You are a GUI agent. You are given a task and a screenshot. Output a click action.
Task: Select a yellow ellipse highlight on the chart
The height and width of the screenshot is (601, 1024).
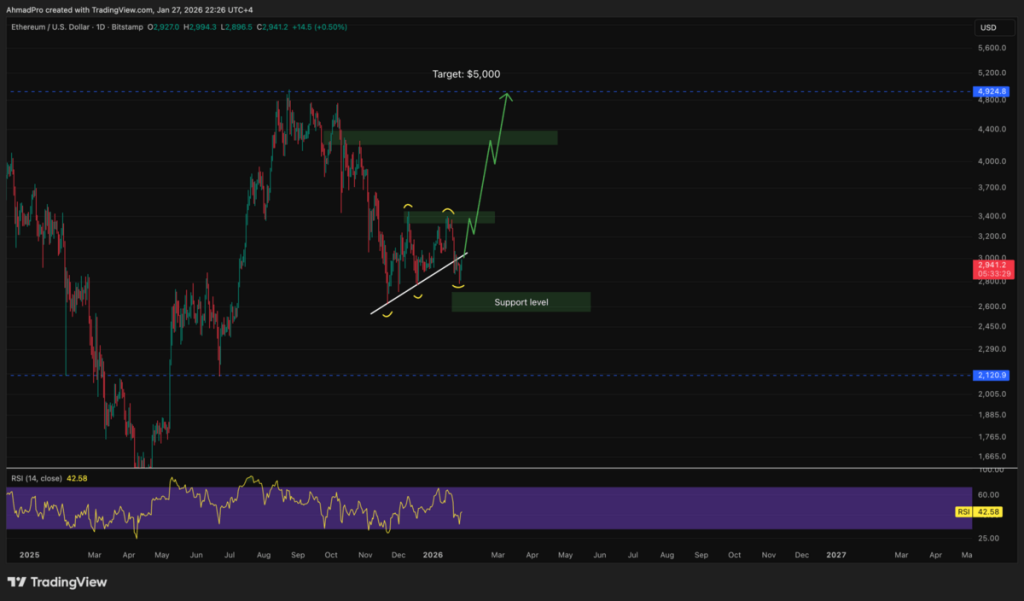(386, 313)
